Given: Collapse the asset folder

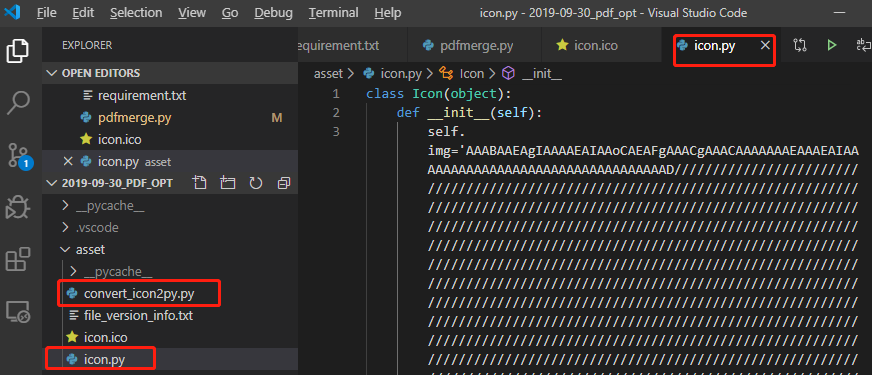Looking at the screenshot, I should [170, 250].
